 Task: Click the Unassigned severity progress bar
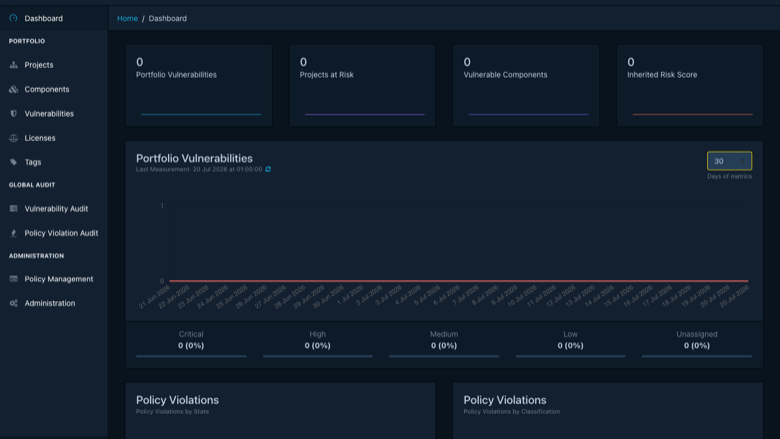pyautogui.click(x=696, y=356)
